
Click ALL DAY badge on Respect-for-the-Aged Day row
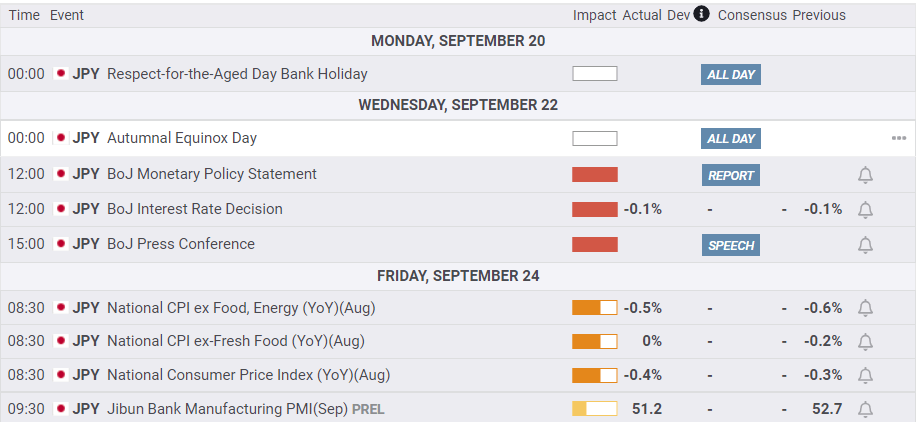(730, 74)
